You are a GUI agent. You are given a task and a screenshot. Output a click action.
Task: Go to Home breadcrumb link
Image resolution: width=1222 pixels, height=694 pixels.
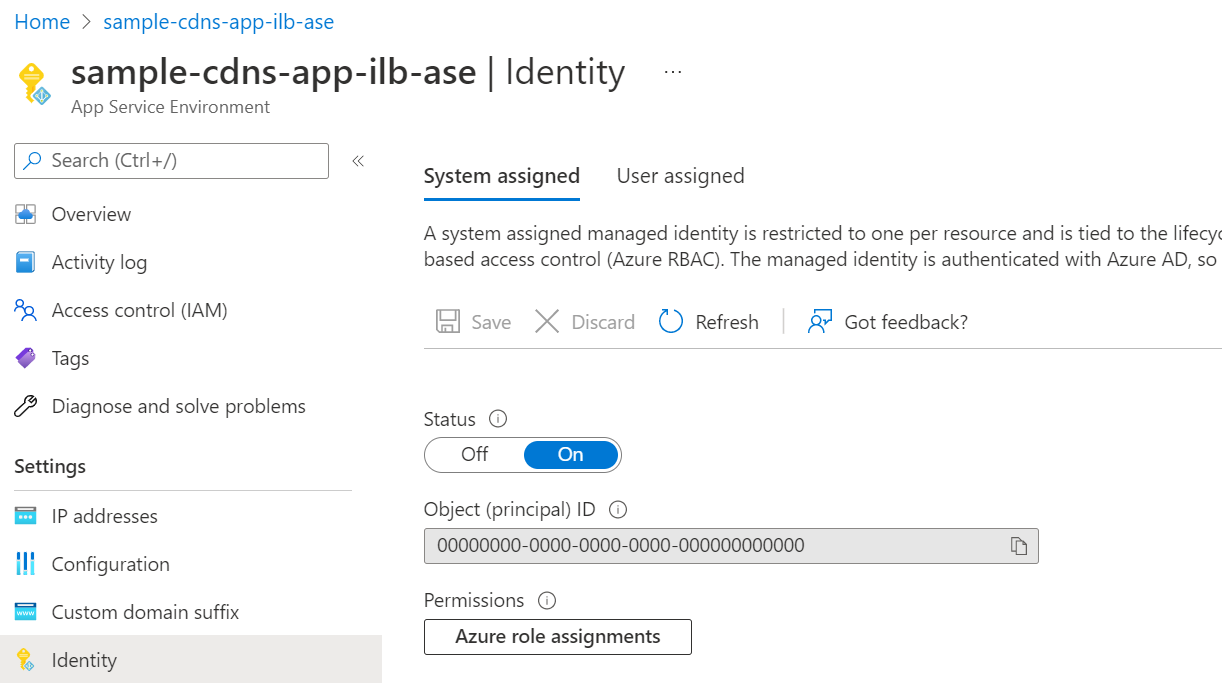(x=42, y=21)
